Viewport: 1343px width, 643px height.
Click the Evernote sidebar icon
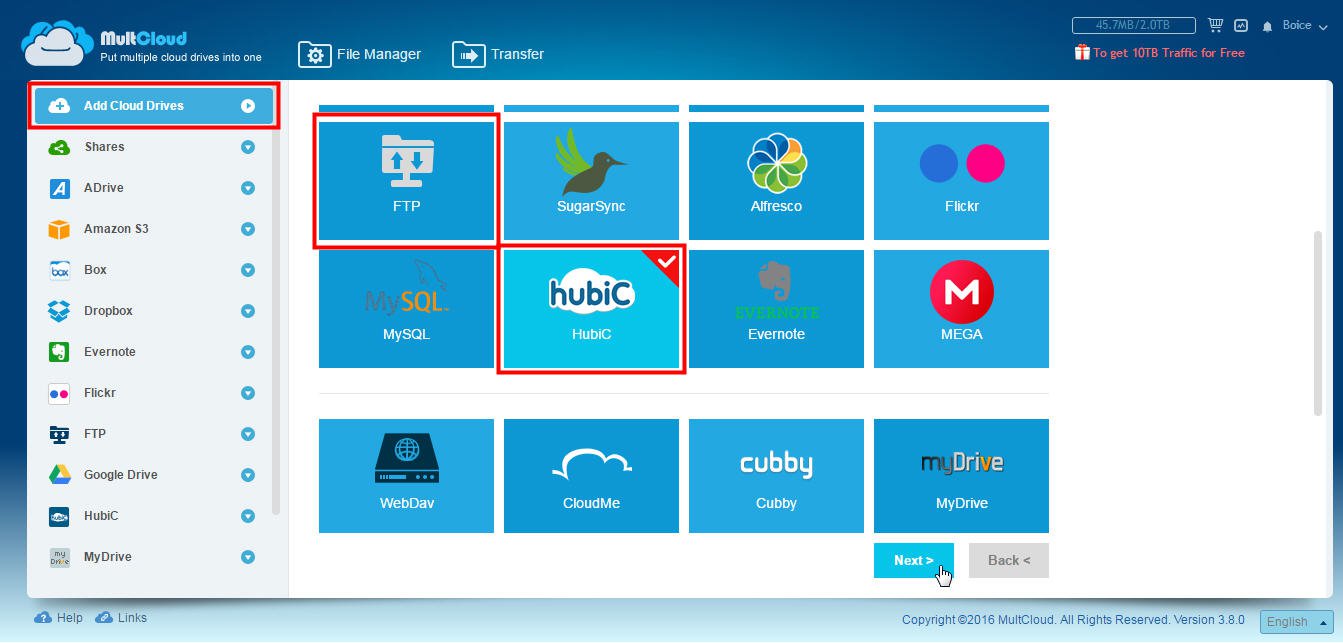[59, 352]
